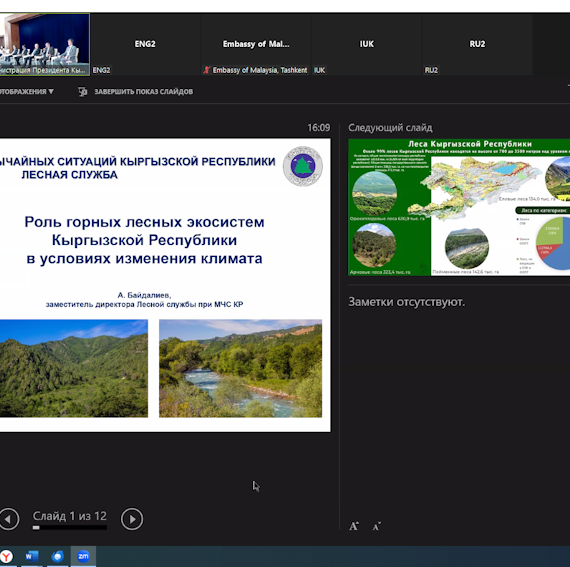The width and height of the screenshot is (570, 567).
Task: Open the blue browser icon in taskbar
Action: tap(57, 556)
